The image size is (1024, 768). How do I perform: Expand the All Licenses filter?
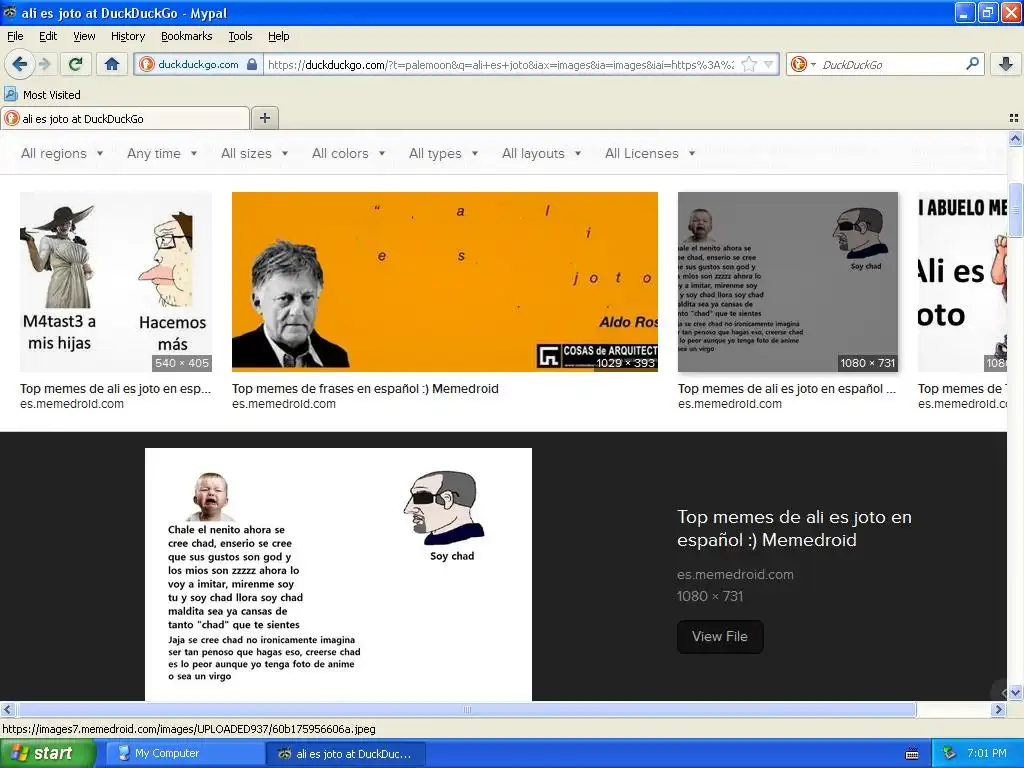[x=650, y=153]
